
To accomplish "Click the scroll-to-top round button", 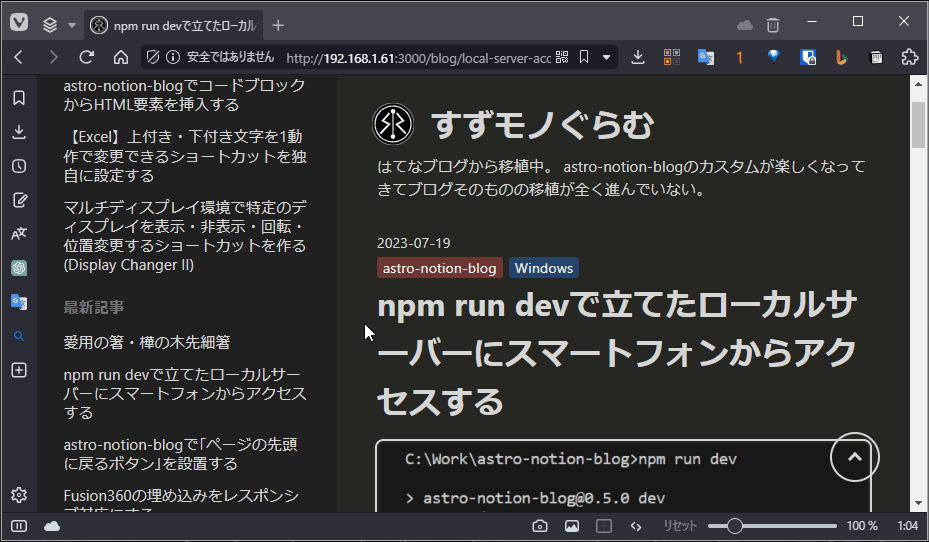I will (854, 456).
